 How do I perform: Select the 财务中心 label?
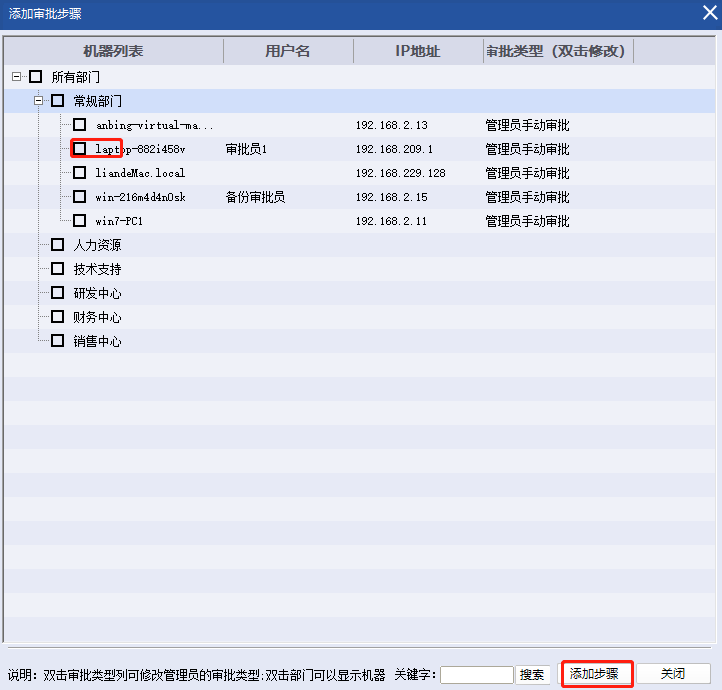click(98, 317)
